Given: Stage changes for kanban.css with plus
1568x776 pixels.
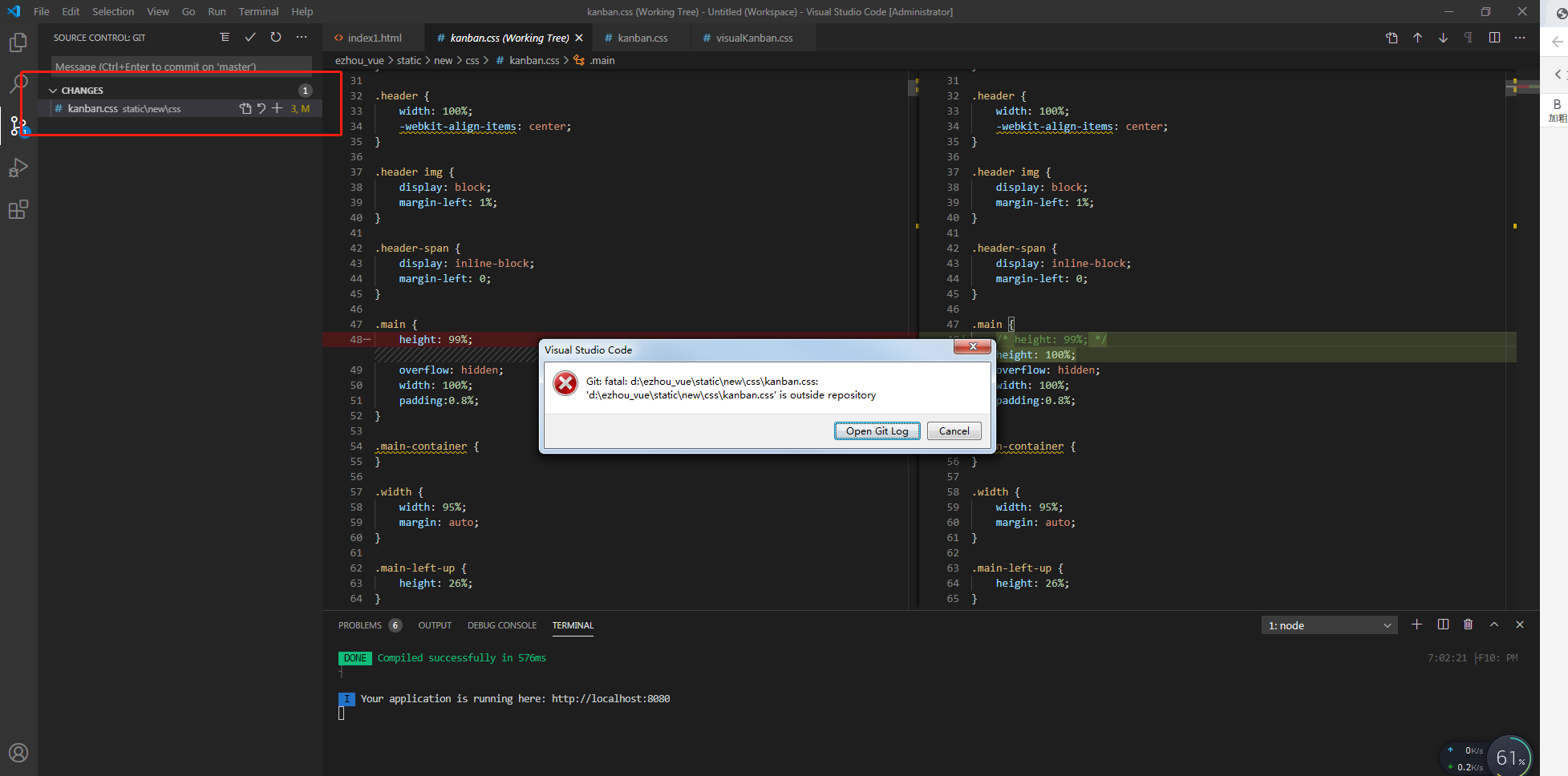Looking at the screenshot, I should point(277,108).
